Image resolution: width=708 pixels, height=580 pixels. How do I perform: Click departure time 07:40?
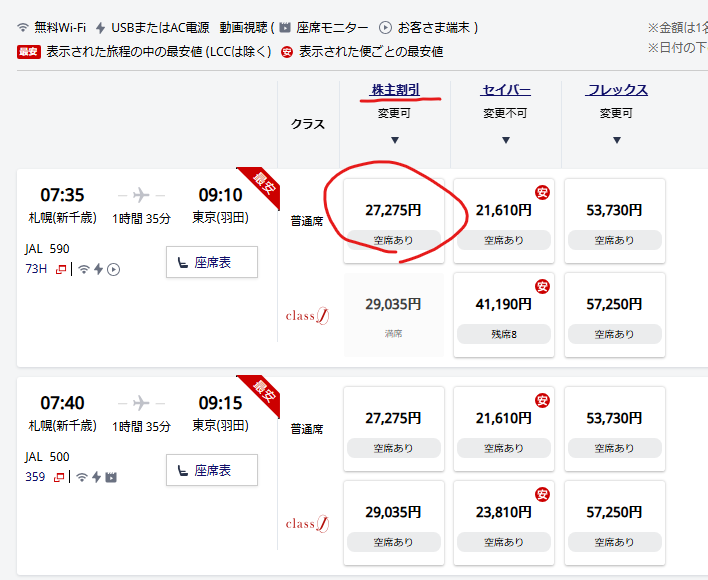pyautogui.click(x=62, y=403)
